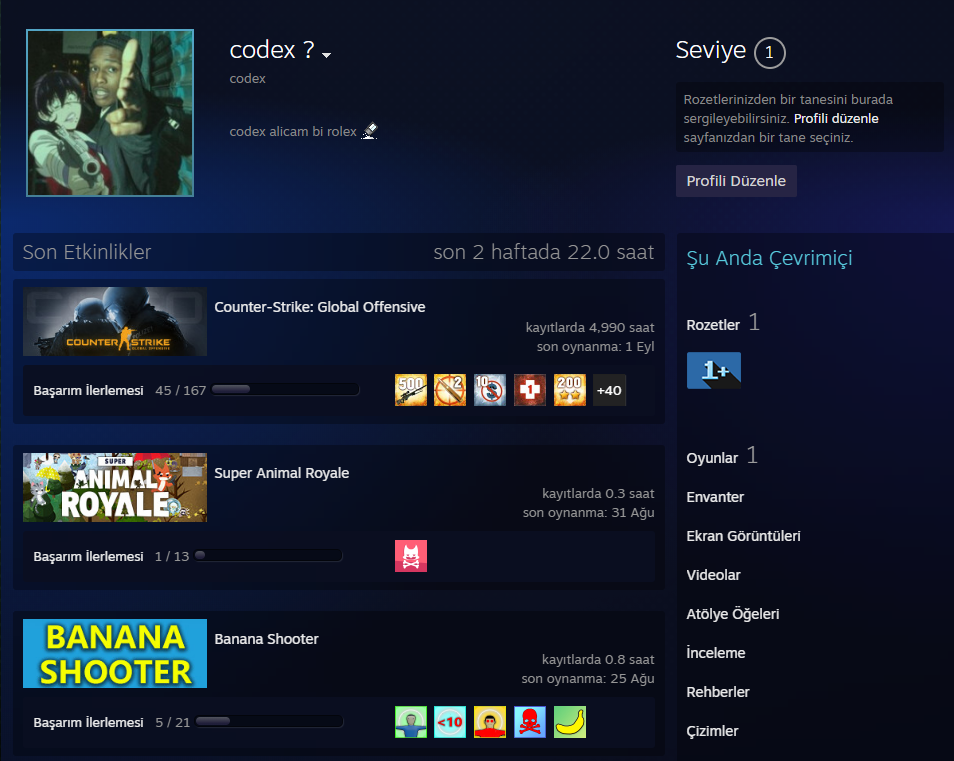Open the Banana Shooter banner image
This screenshot has height=761, width=954.
pyautogui.click(x=115, y=654)
